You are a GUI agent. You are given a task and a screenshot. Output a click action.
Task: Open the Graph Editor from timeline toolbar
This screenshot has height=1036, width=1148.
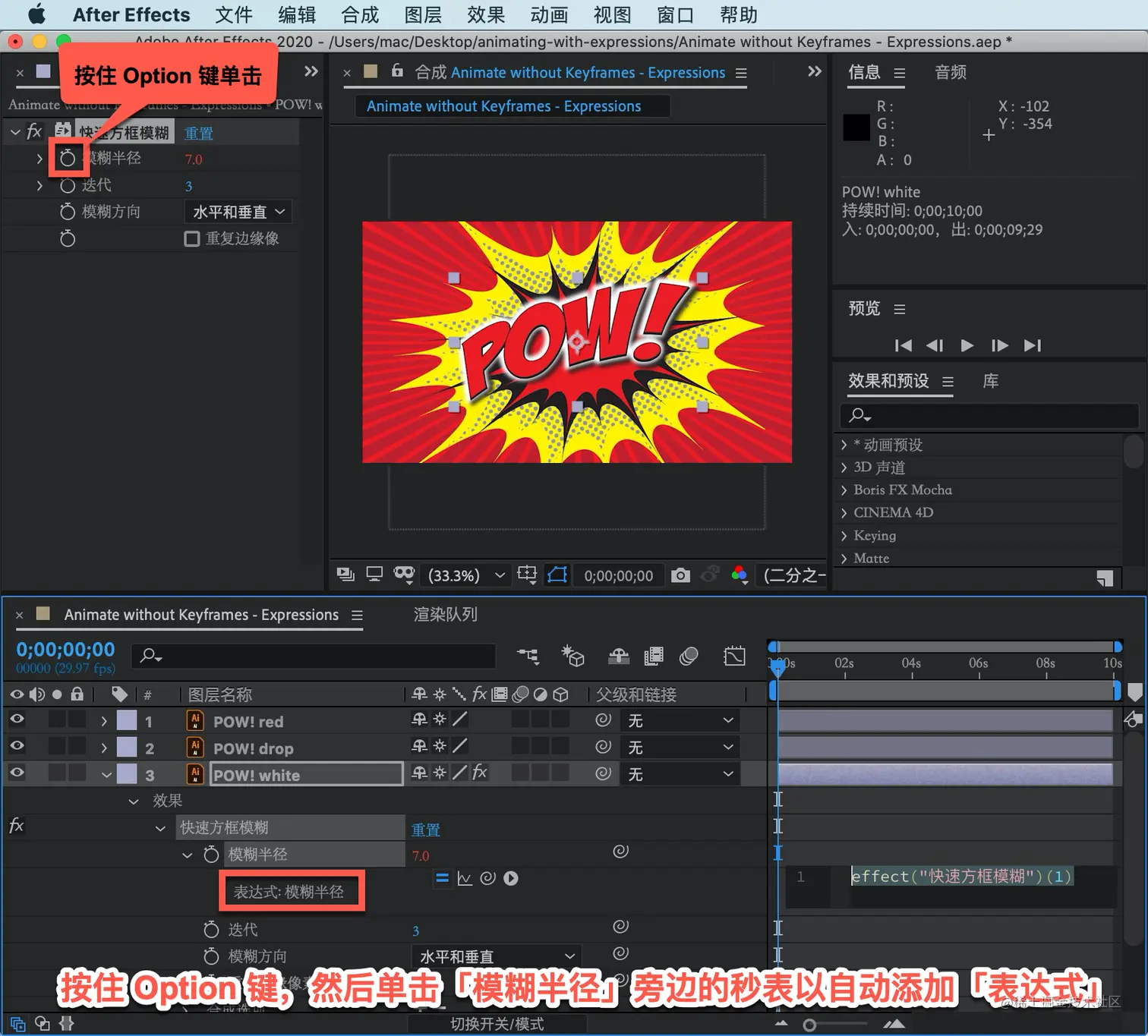pos(735,657)
